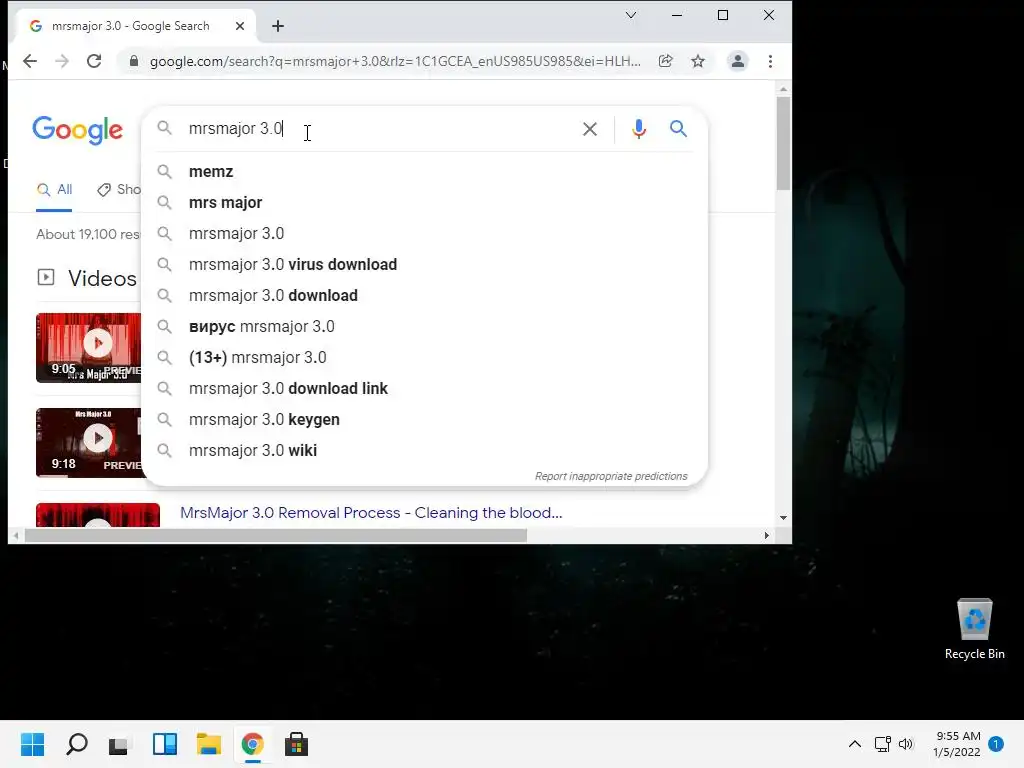Select the plain 'mrsmajor 3.0' suggestion

click(424, 234)
